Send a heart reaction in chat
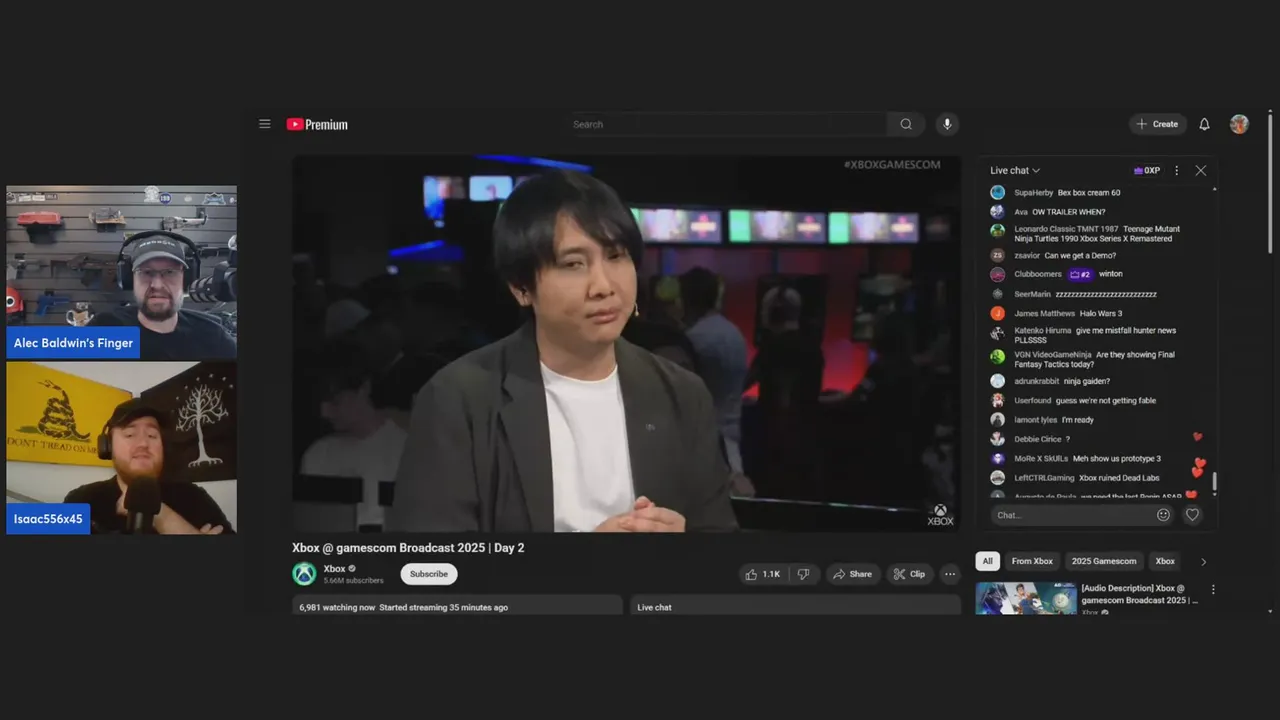Viewport: 1280px width, 720px height. pos(1192,515)
